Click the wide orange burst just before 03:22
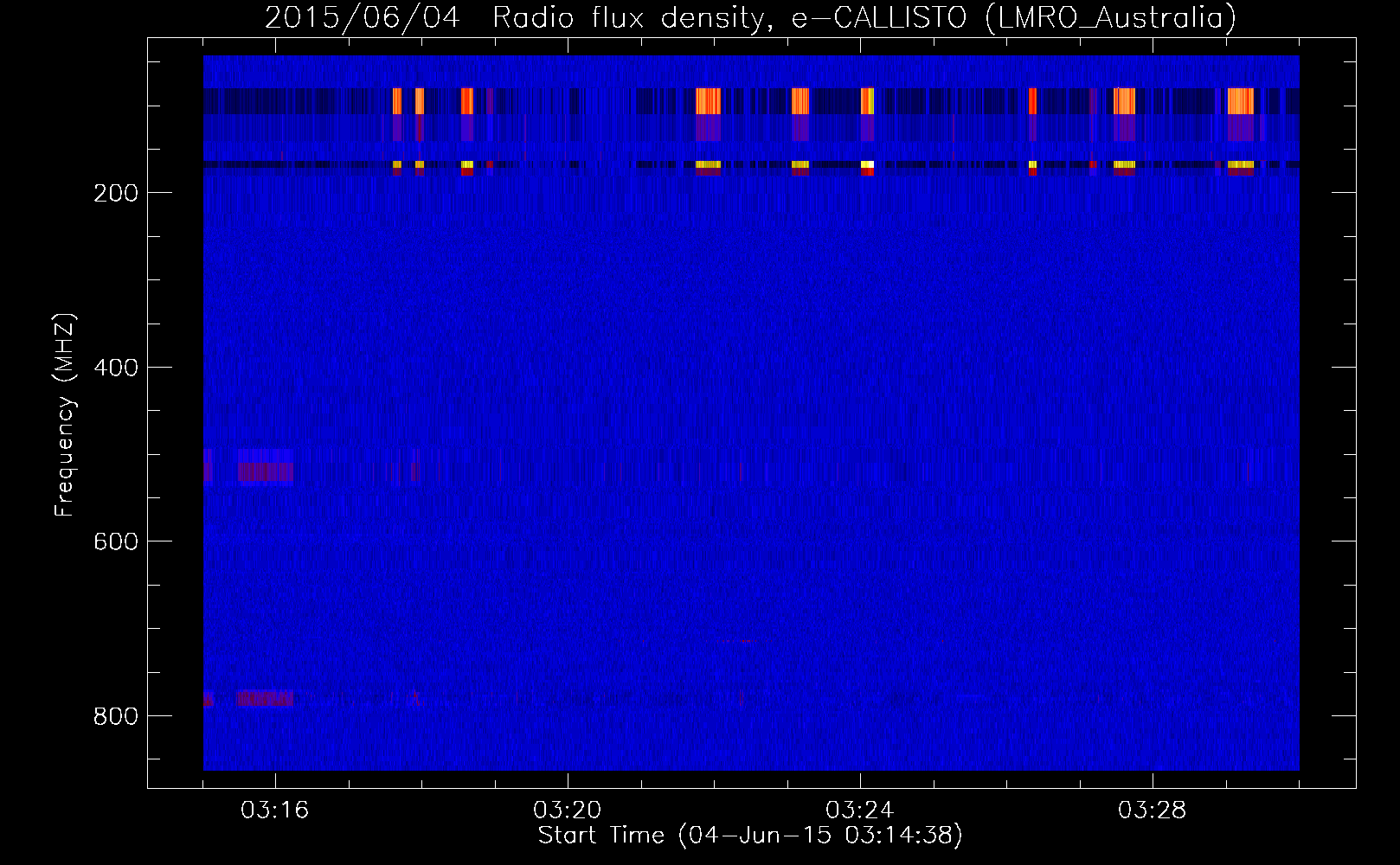 (709, 101)
